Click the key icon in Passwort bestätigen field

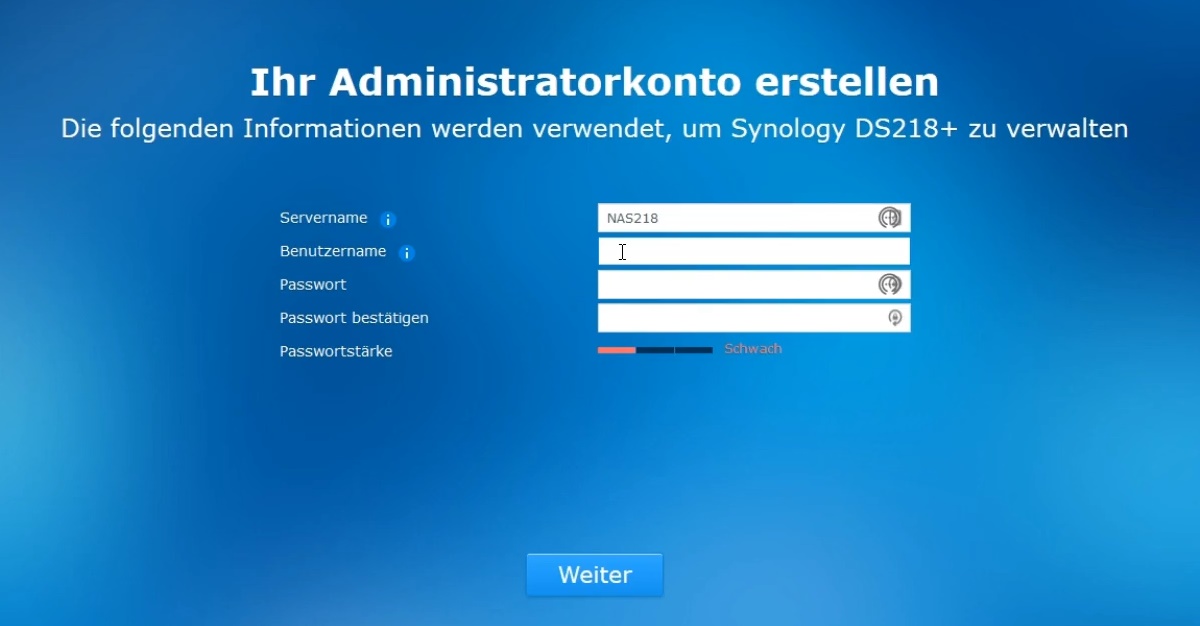(895, 318)
